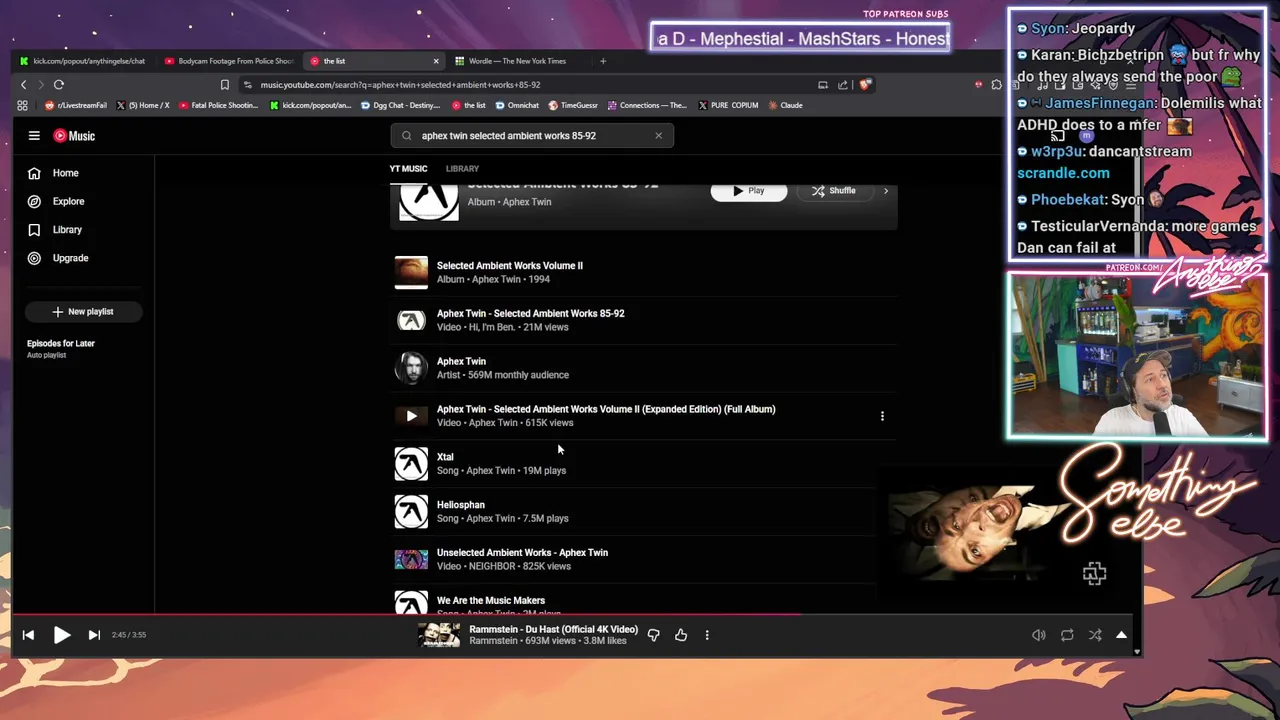Switch to Wordle New York Times tab
The width and height of the screenshot is (1280, 720).
pos(518,61)
